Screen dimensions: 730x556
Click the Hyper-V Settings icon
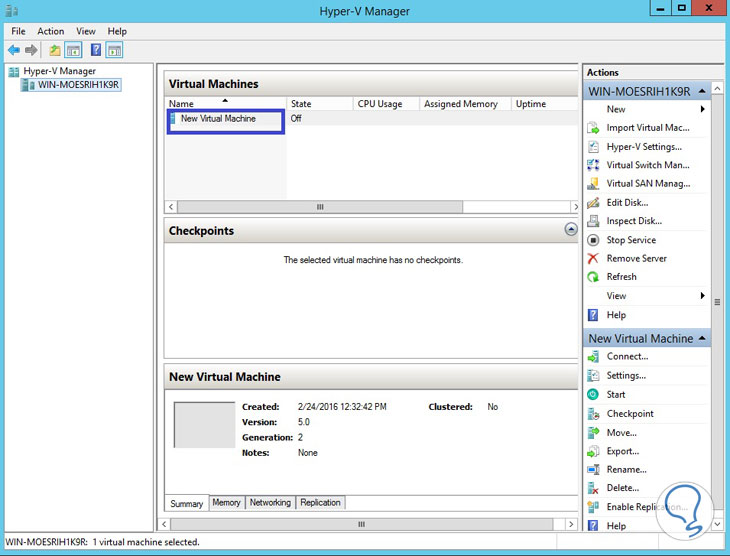click(593, 147)
